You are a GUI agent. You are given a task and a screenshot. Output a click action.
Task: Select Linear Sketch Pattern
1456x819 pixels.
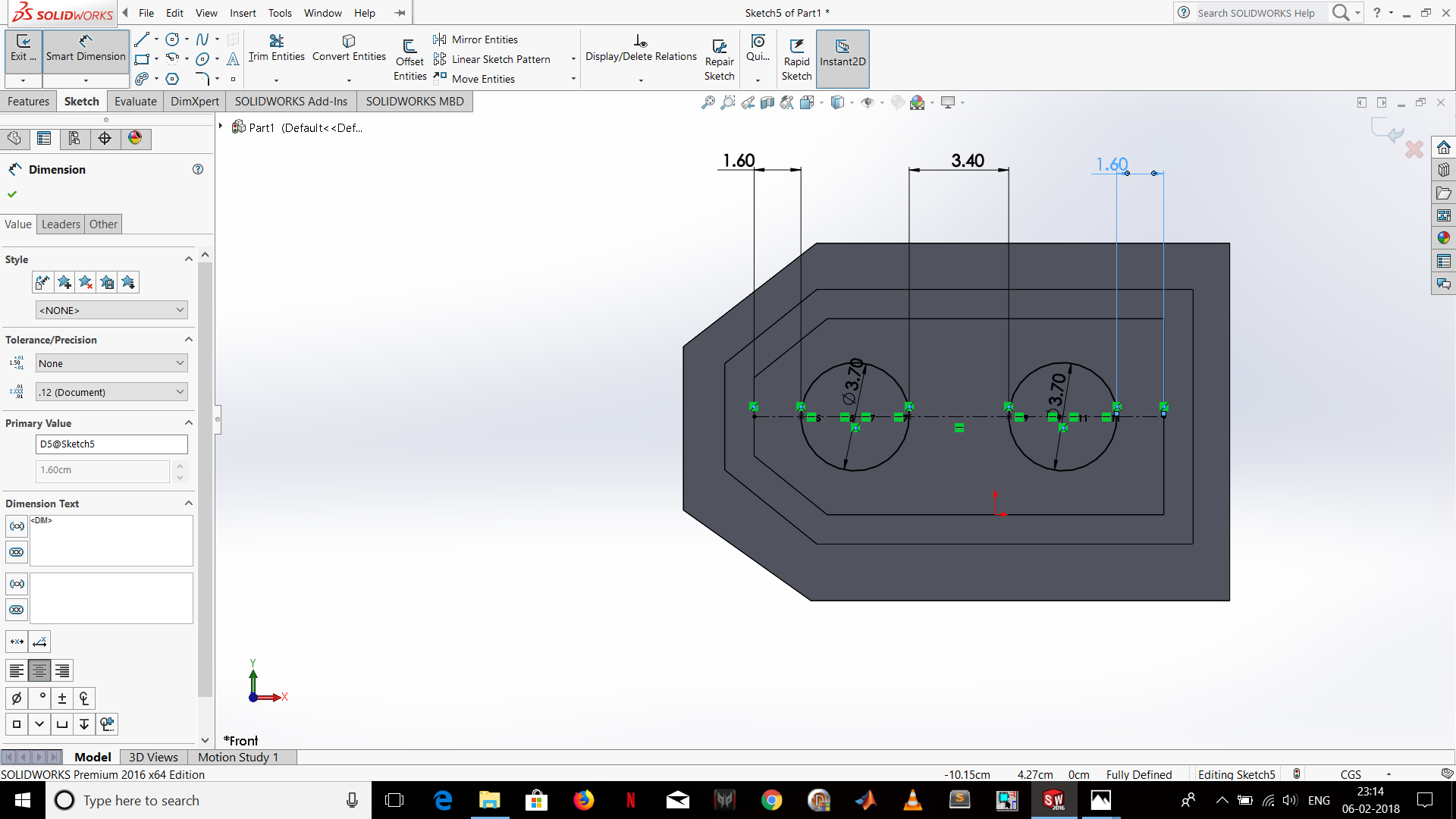(500, 58)
